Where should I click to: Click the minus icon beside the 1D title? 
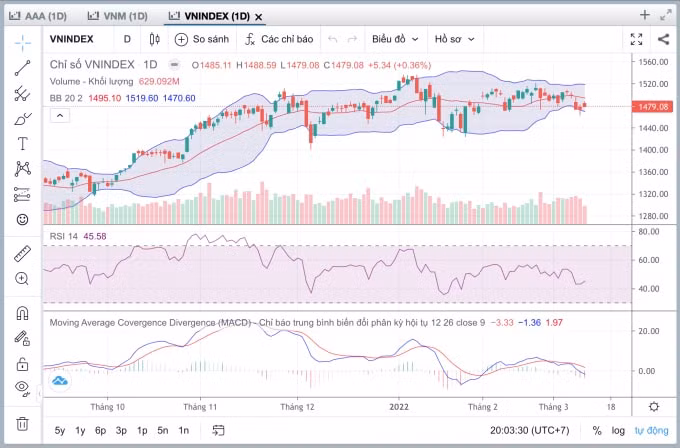174,65
